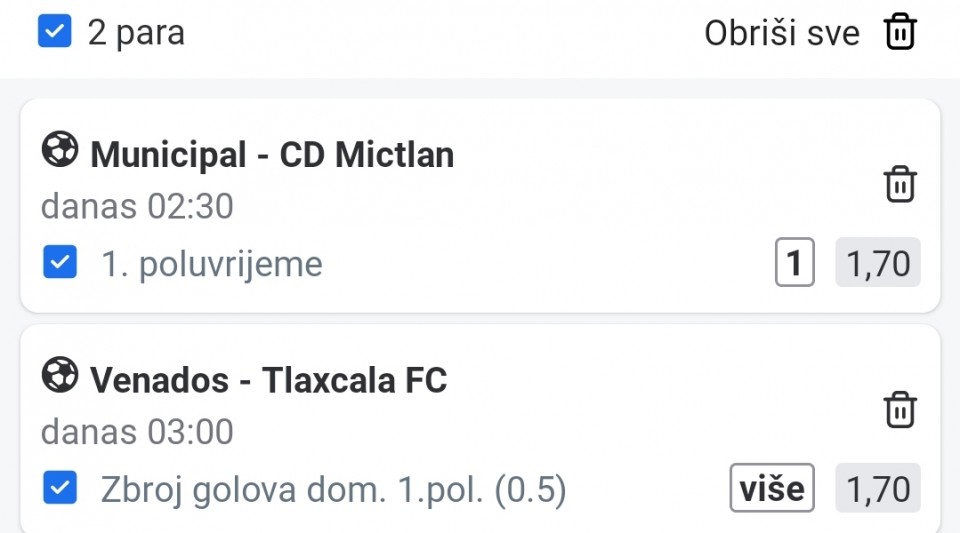Remove the Municipal - CD Mictlan bet
Image resolution: width=960 pixels, height=533 pixels.
[900, 185]
